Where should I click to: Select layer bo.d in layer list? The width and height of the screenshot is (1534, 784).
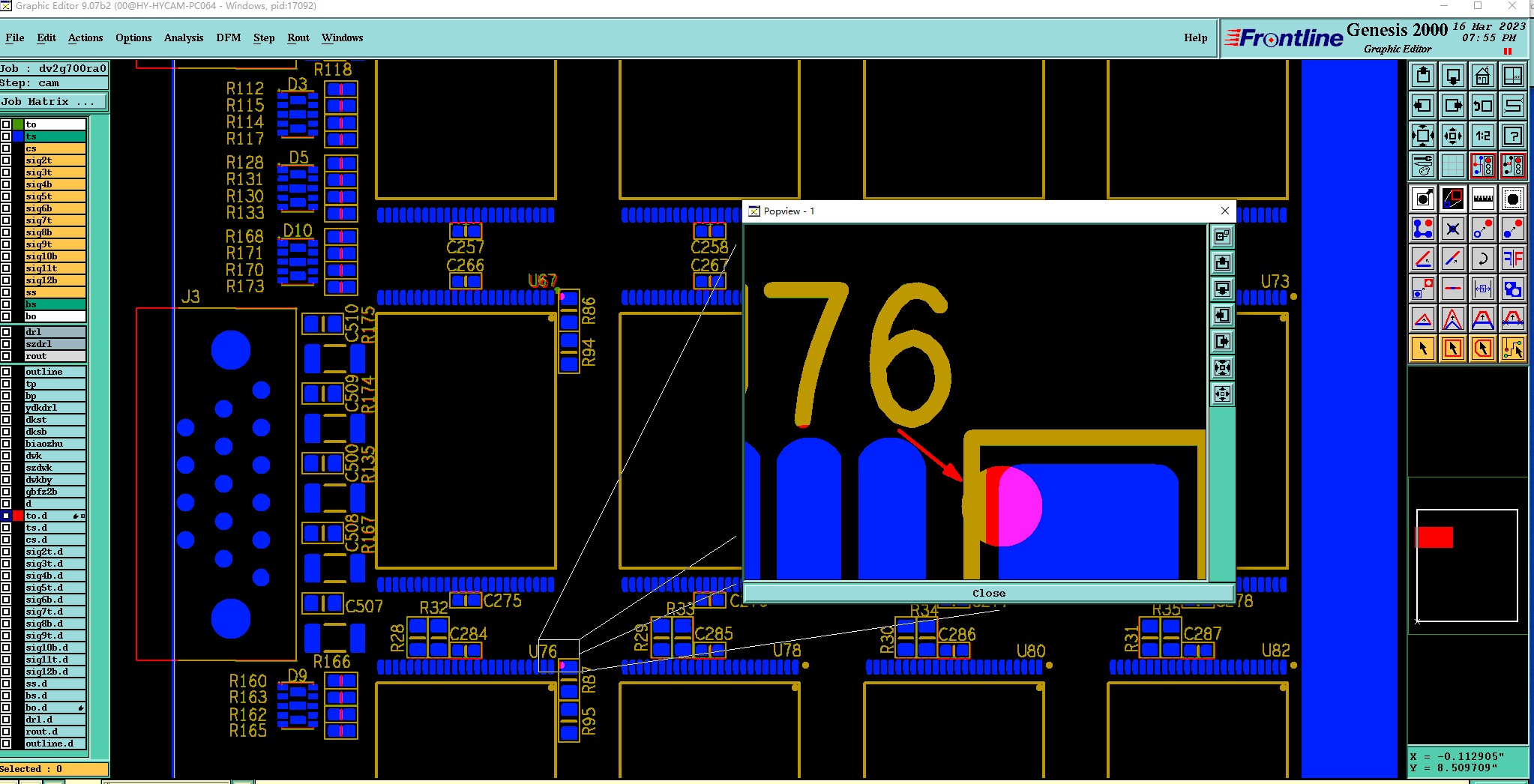click(x=55, y=708)
